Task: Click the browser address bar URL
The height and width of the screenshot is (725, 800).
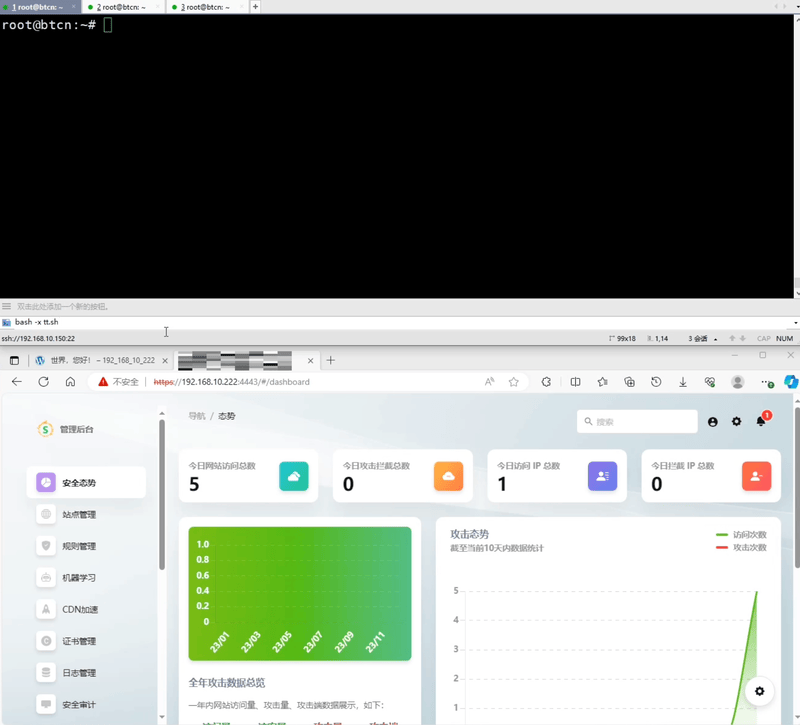Action: (232, 382)
